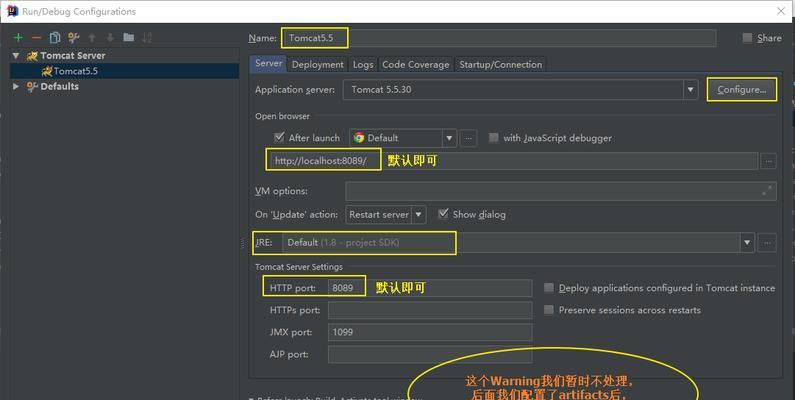Image resolution: width=795 pixels, height=400 pixels.
Task: Click the Tomcat Server group label
Action: click(73, 56)
